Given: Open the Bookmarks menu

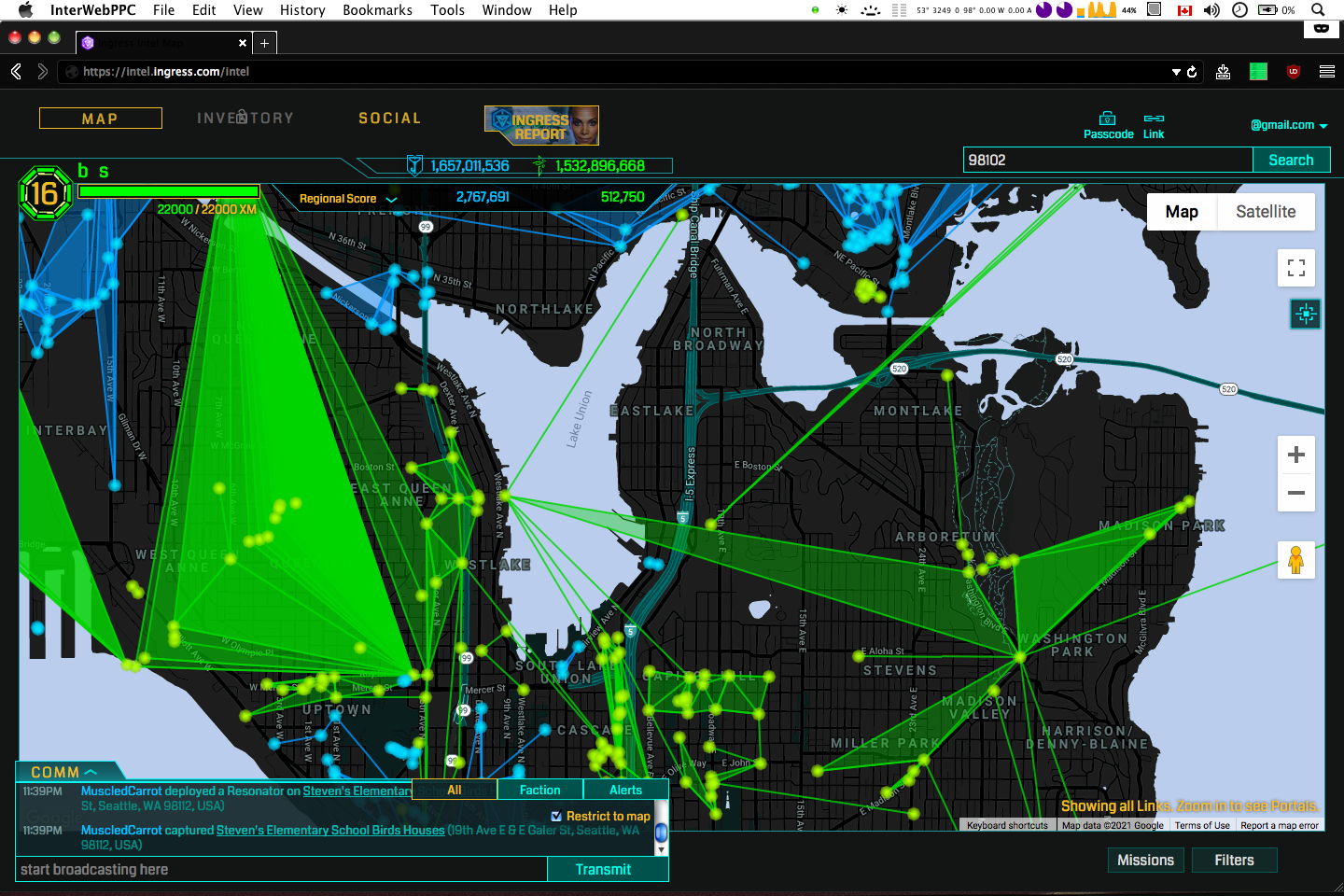Looking at the screenshot, I should [x=377, y=9].
